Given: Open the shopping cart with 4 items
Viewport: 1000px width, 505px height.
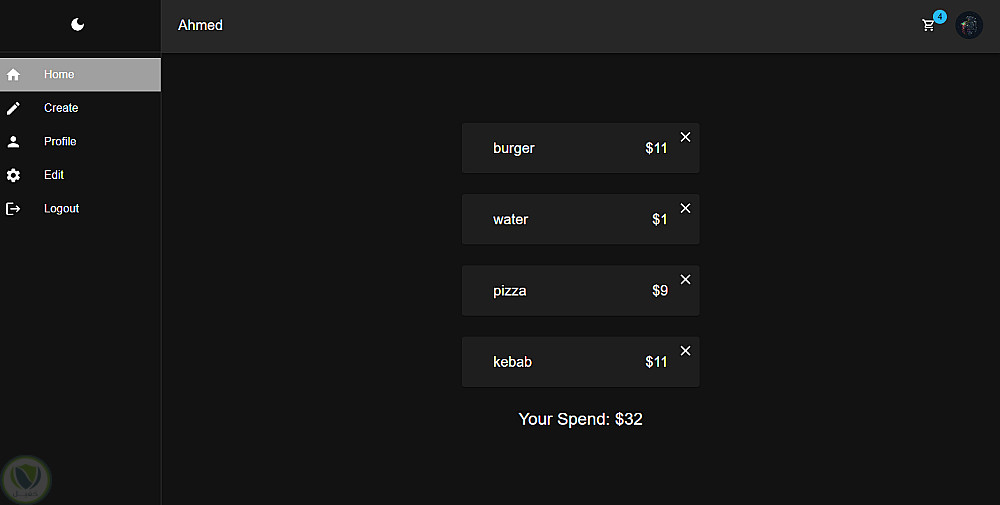Looking at the screenshot, I should click(929, 25).
